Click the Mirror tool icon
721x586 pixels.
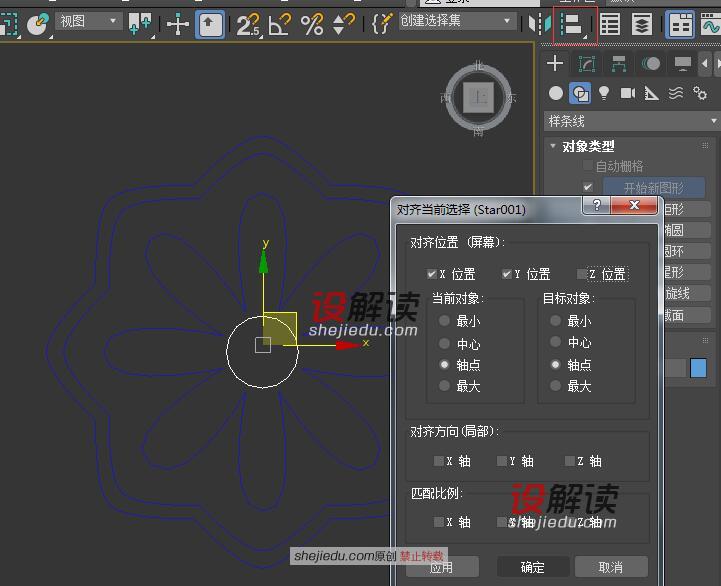[x=539, y=23]
